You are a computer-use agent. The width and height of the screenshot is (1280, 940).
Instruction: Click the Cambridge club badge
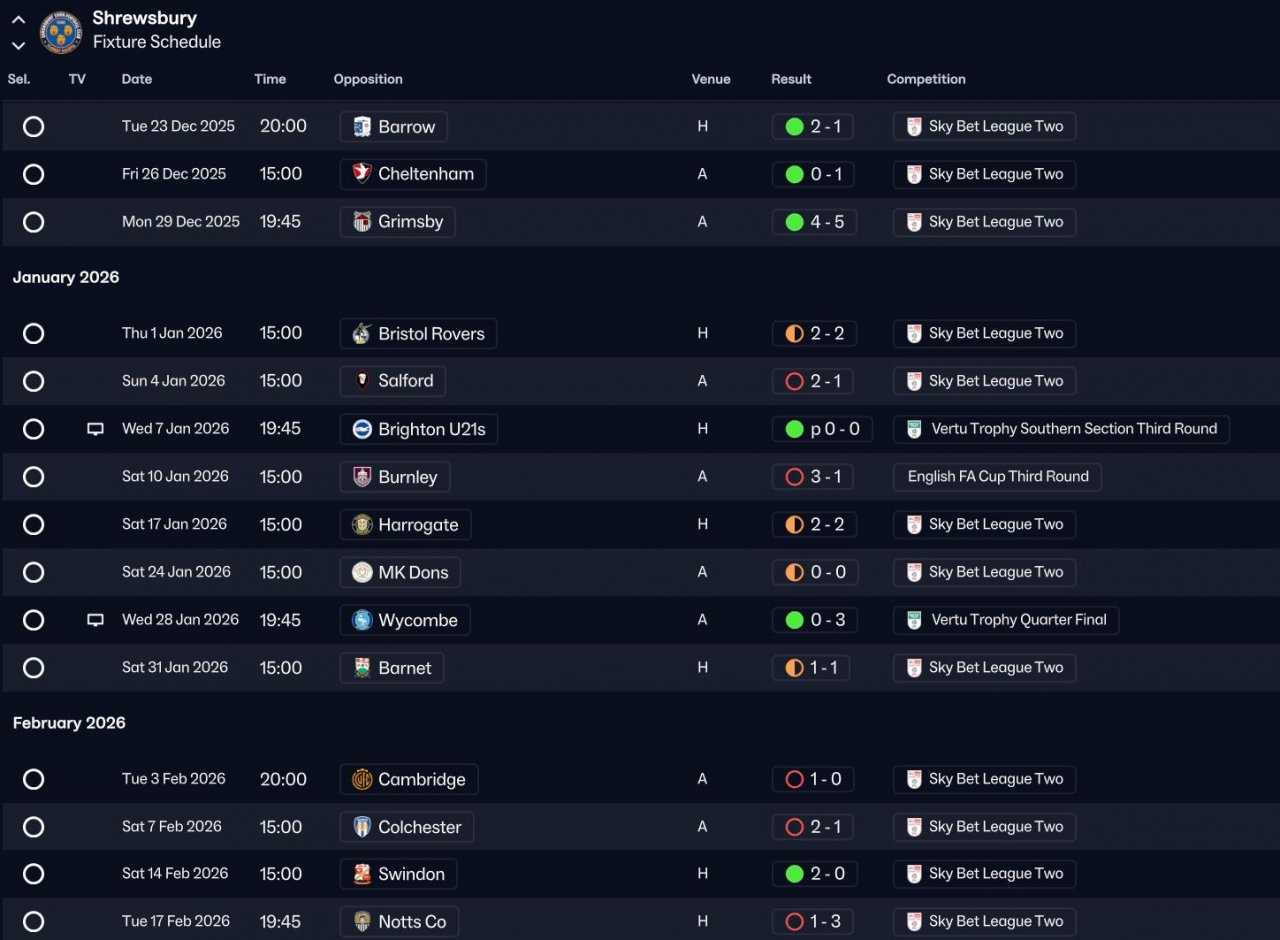[362, 779]
